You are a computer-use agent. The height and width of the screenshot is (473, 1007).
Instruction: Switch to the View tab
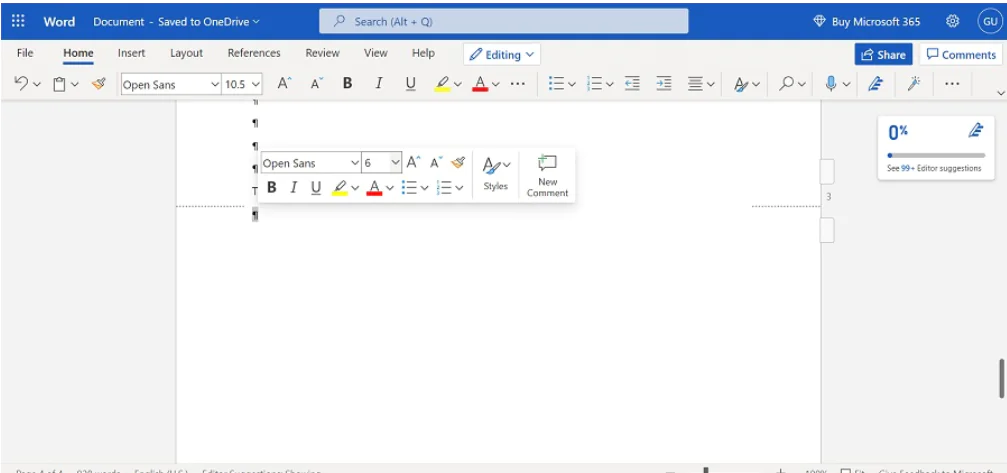click(376, 53)
